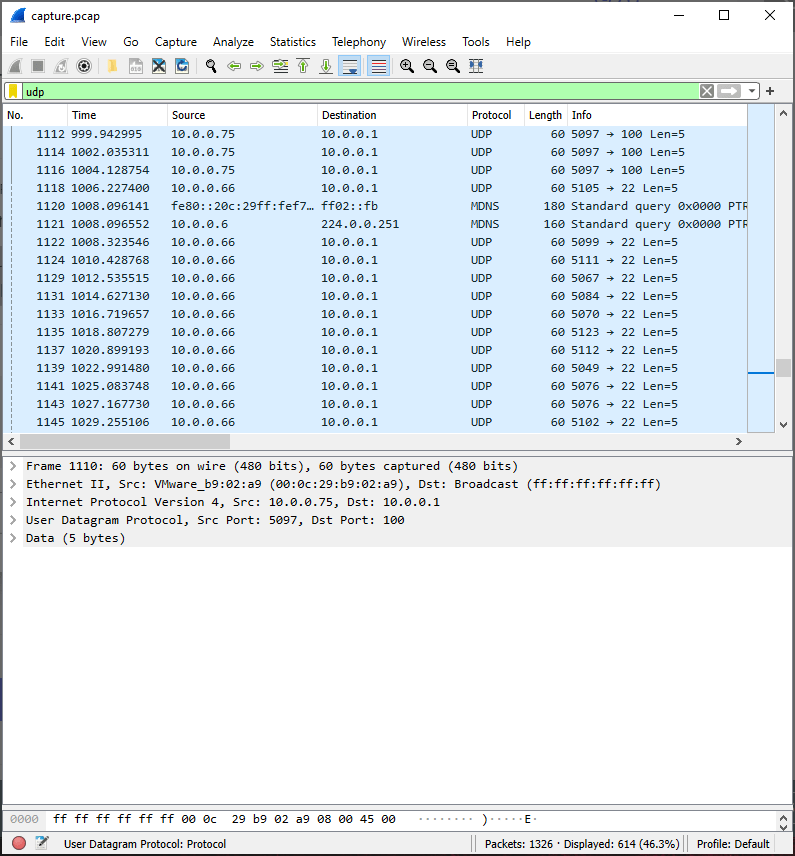The width and height of the screenshot is (795, 856).
Task: Click the Resize columns to fit icon
Action: (x=476, y=66)
